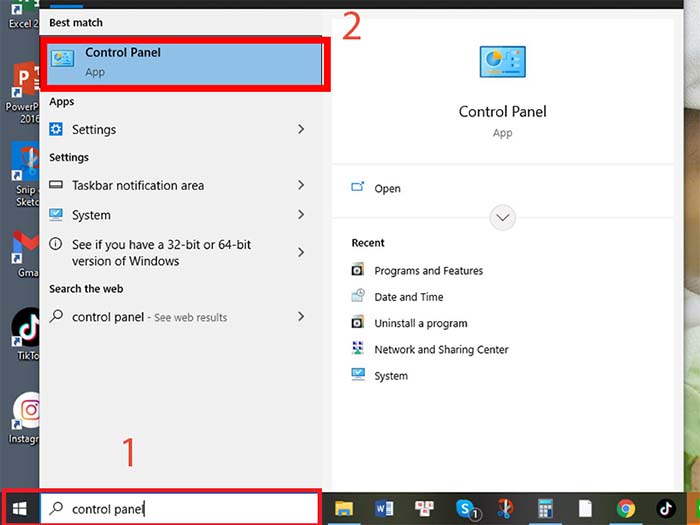Open Google Chrome from the taskbar
Image resolution: width=700 pixels, height=525 pixels.
626,508
